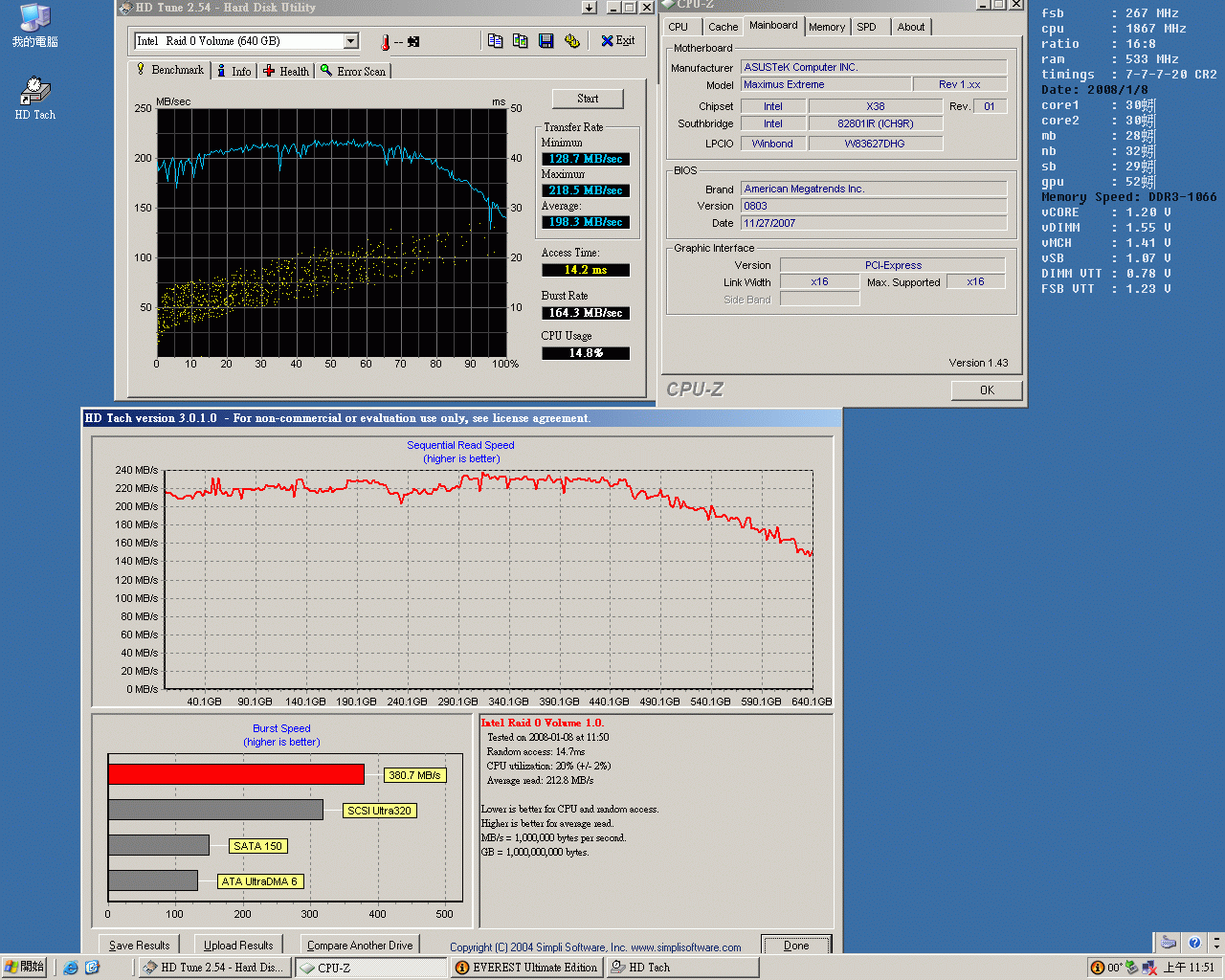Click the red burst speed bar 380.7 MB/s
Viewport: 1225px width, 980px height.
point(236,774)
